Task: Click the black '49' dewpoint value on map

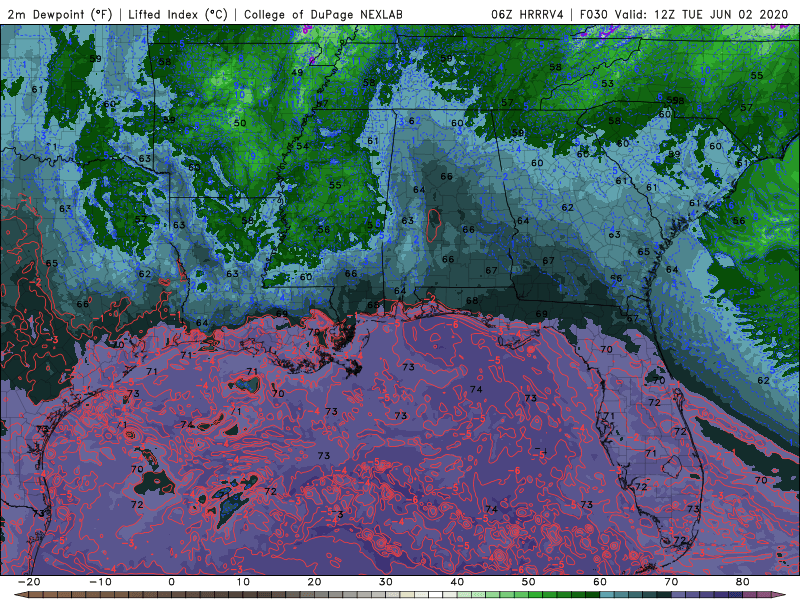Action: (297, 72)
